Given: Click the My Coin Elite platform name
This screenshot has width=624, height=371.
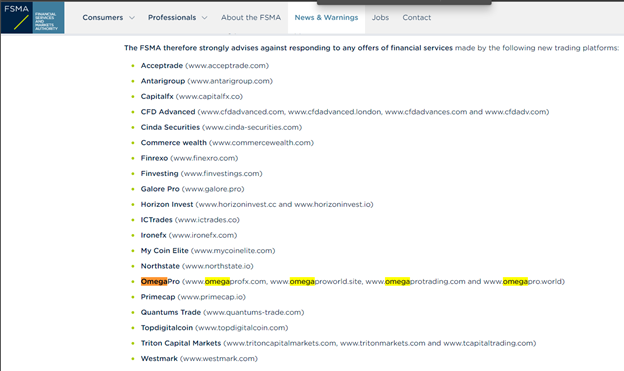Looking at the screenshot, I should 164,251.
